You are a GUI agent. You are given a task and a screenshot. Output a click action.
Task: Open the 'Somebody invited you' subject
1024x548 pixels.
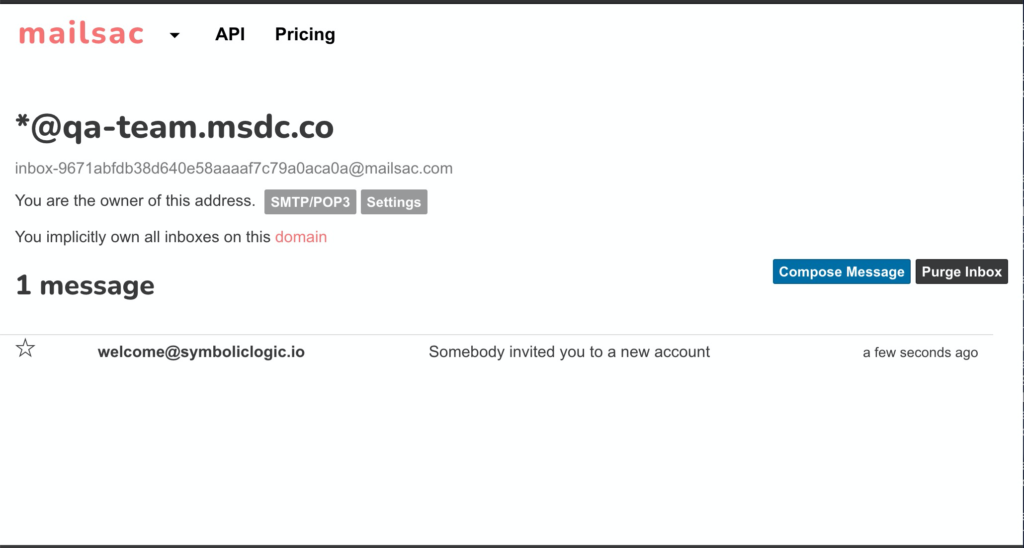[x=569, y=352]
